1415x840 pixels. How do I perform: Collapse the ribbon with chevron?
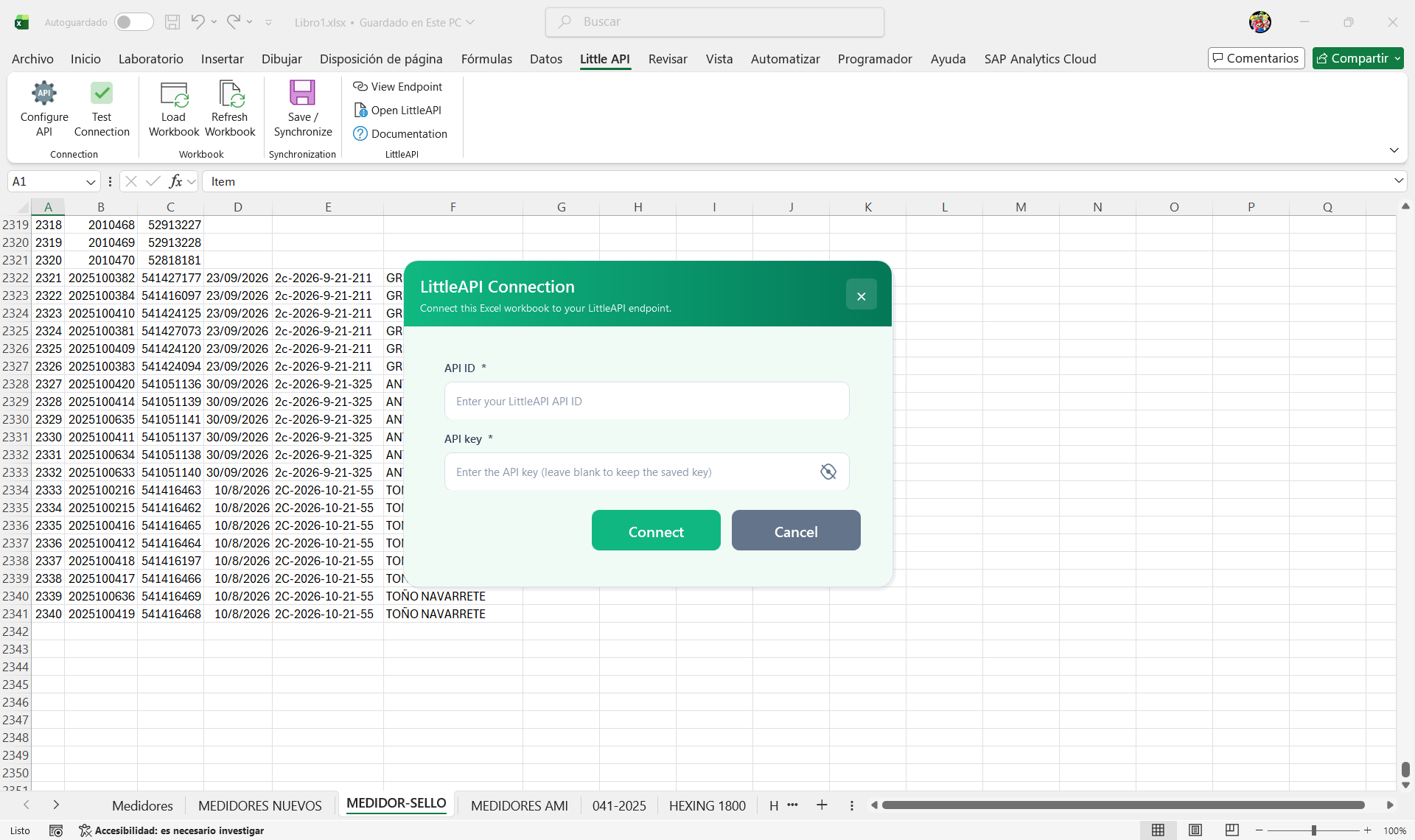click(x=1394, y=150)
